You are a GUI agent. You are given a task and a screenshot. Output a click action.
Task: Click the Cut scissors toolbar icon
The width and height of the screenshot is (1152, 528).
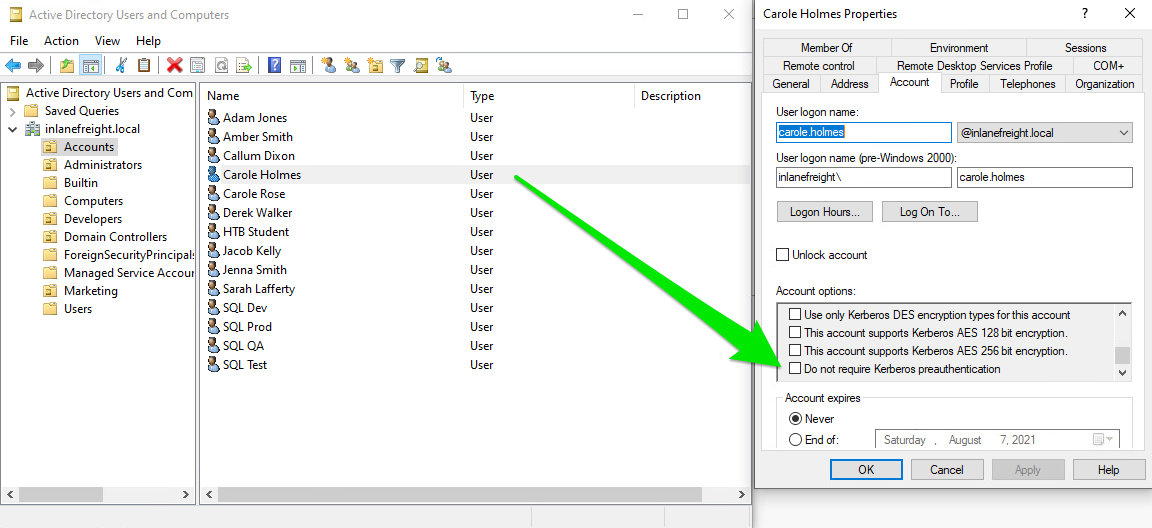coord(121,66)
